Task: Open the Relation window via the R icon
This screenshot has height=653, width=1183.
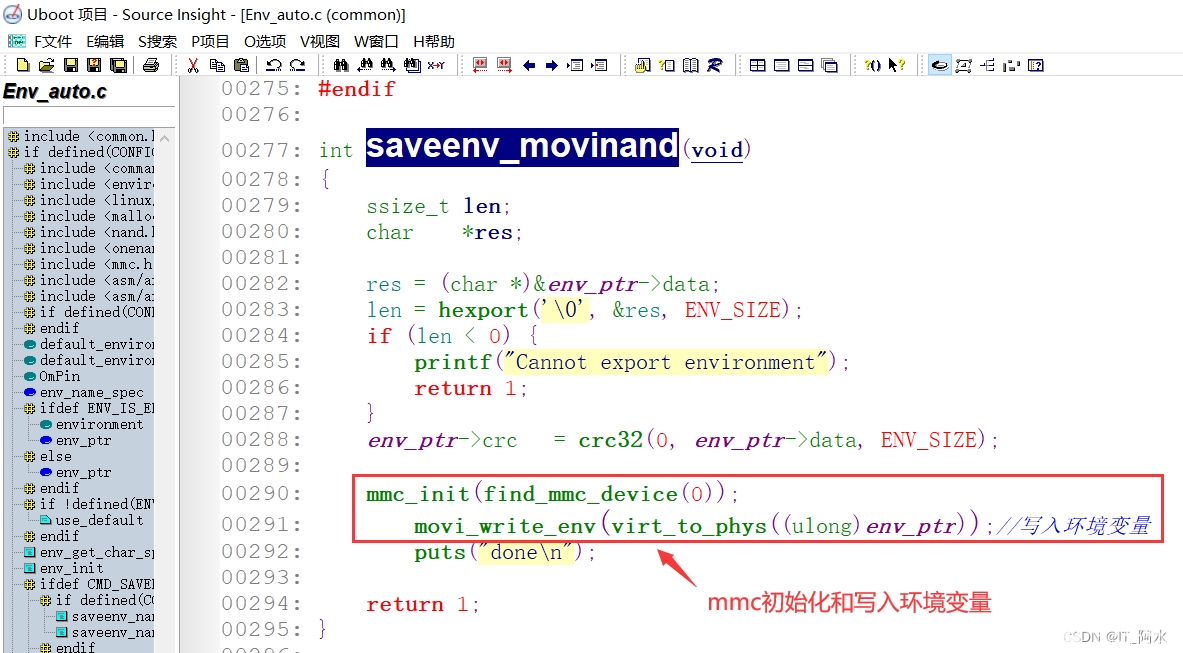Action: click(713, 65)
